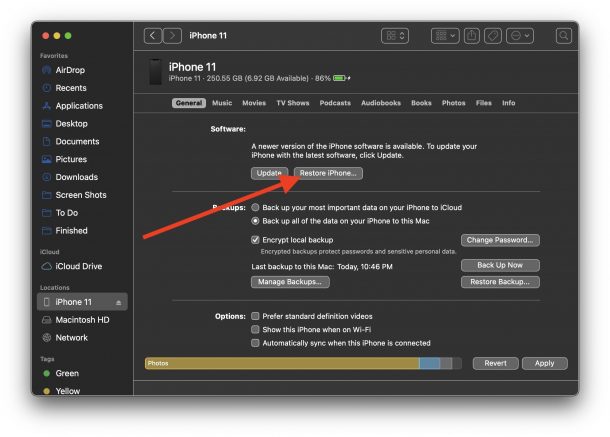Click the Restore iPhone... button
This screenshot has height=437, width=610.
click(x=328, y=173)
